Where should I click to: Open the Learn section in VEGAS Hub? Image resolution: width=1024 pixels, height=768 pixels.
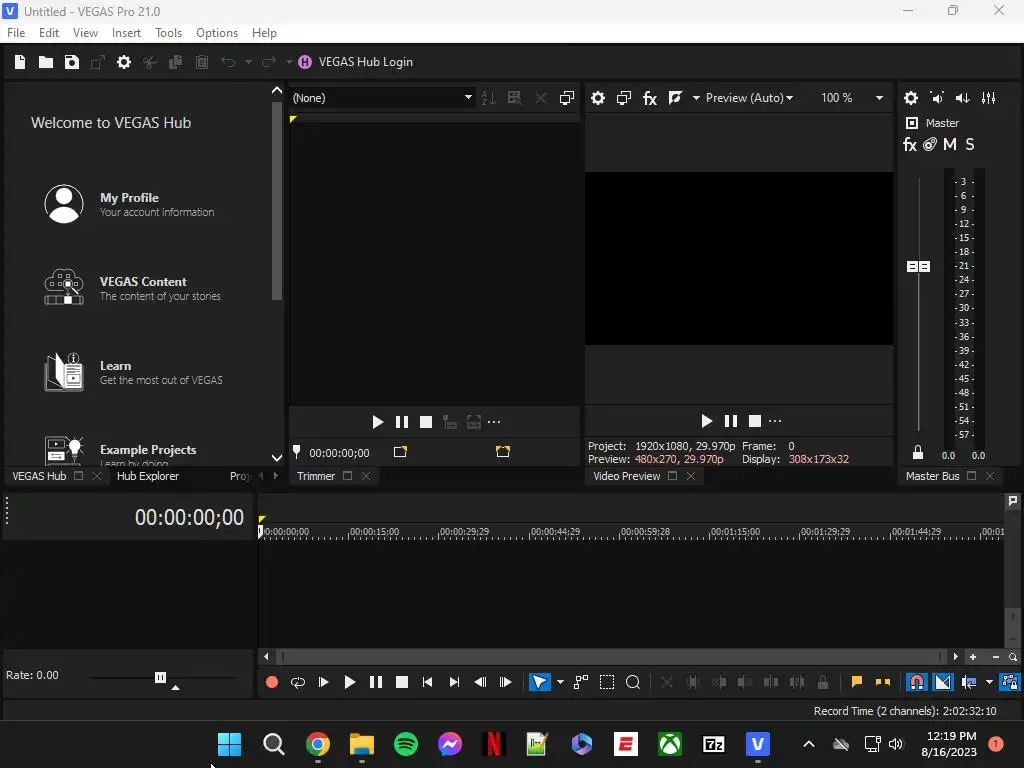point(134,372)
